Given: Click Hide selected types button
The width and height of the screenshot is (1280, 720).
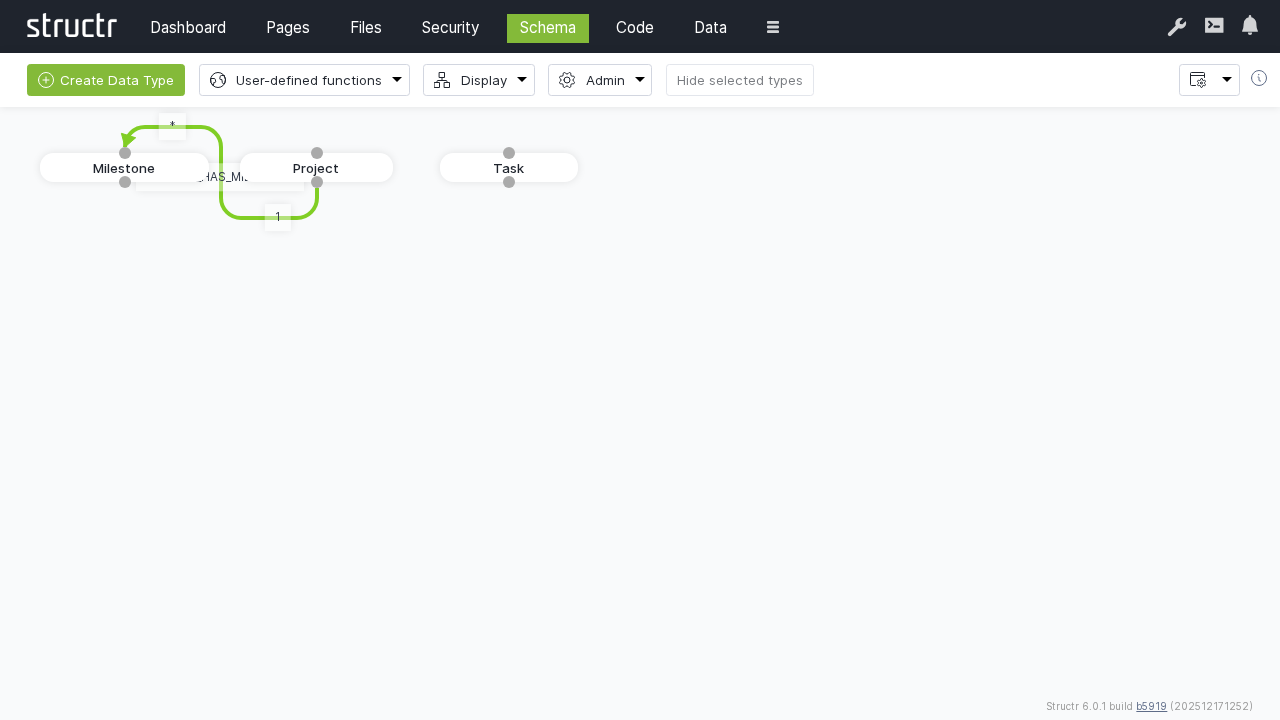Looking at the screenshot, I should (740, 80).
